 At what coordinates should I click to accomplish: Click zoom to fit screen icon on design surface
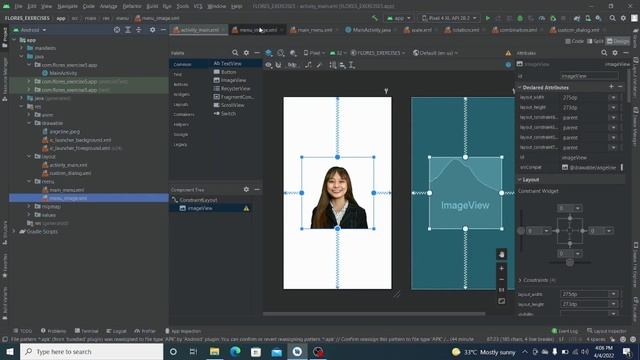[502, 301]
